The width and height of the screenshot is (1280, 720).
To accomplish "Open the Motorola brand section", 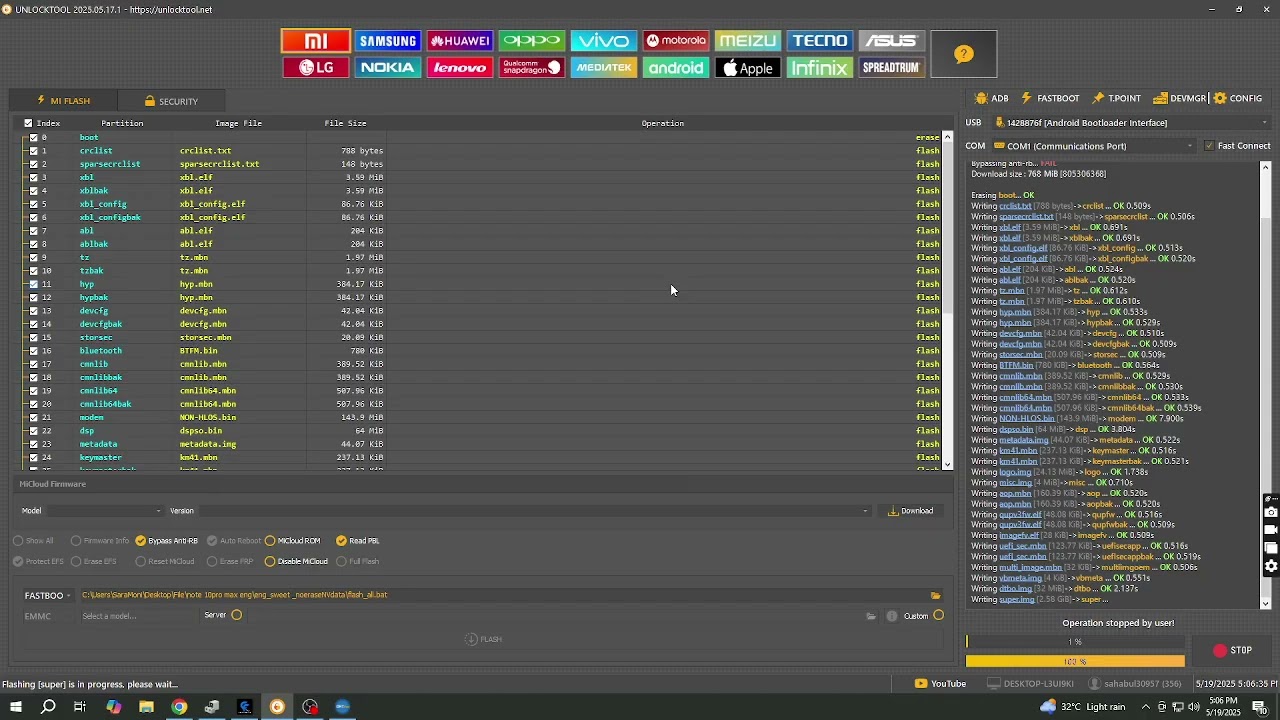I will 676,41.
